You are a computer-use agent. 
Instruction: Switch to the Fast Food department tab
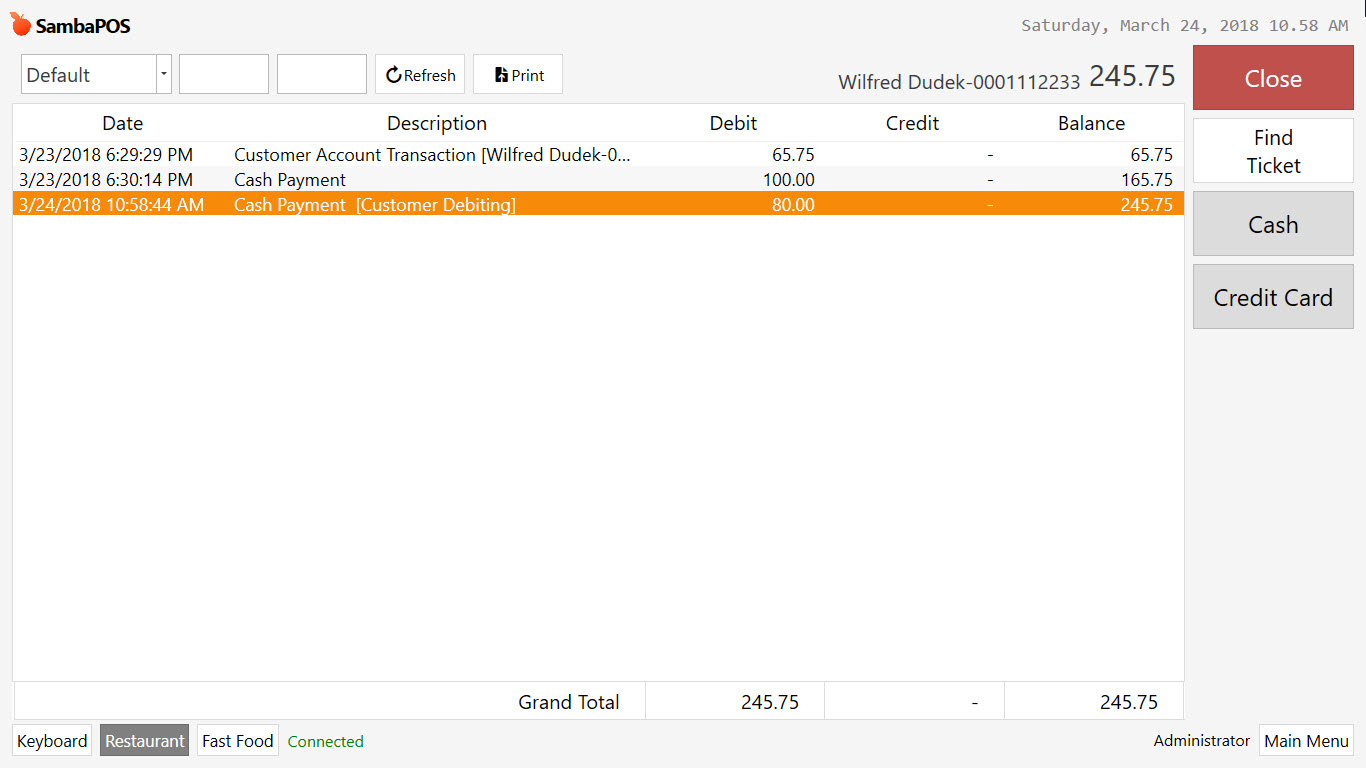(x=237, y=741)
